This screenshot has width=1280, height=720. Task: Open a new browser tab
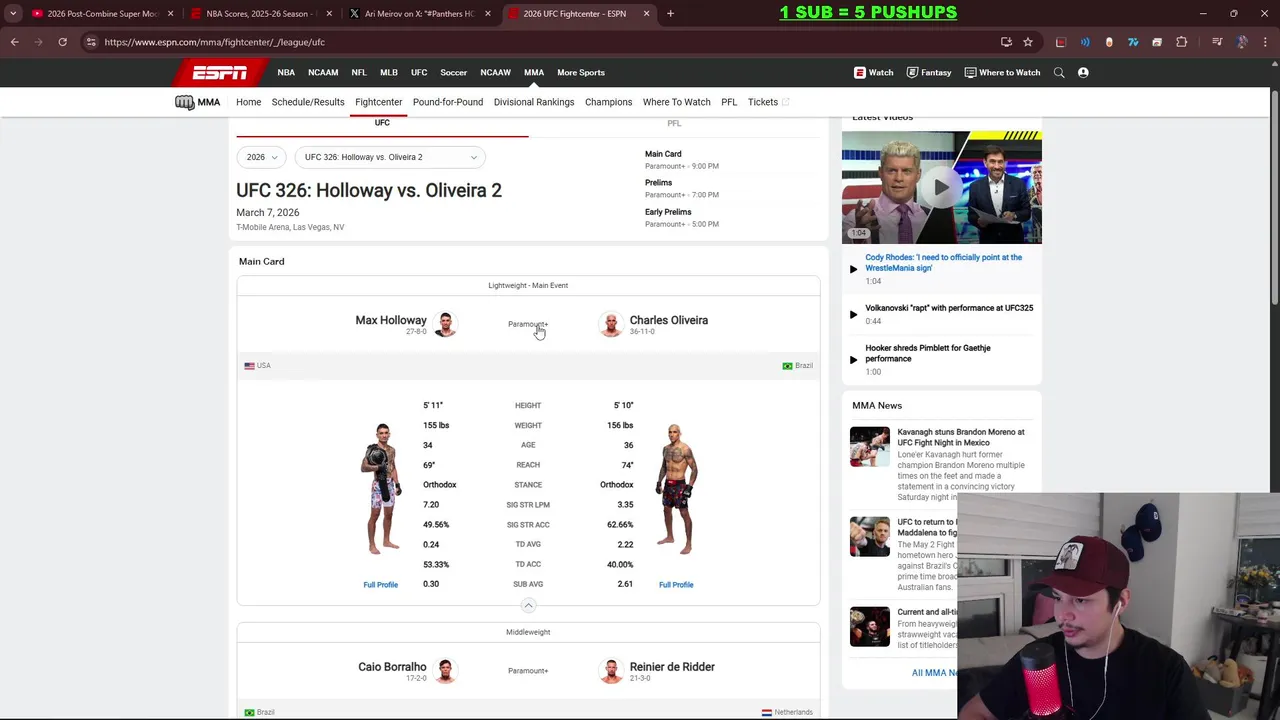click(670, 14)
